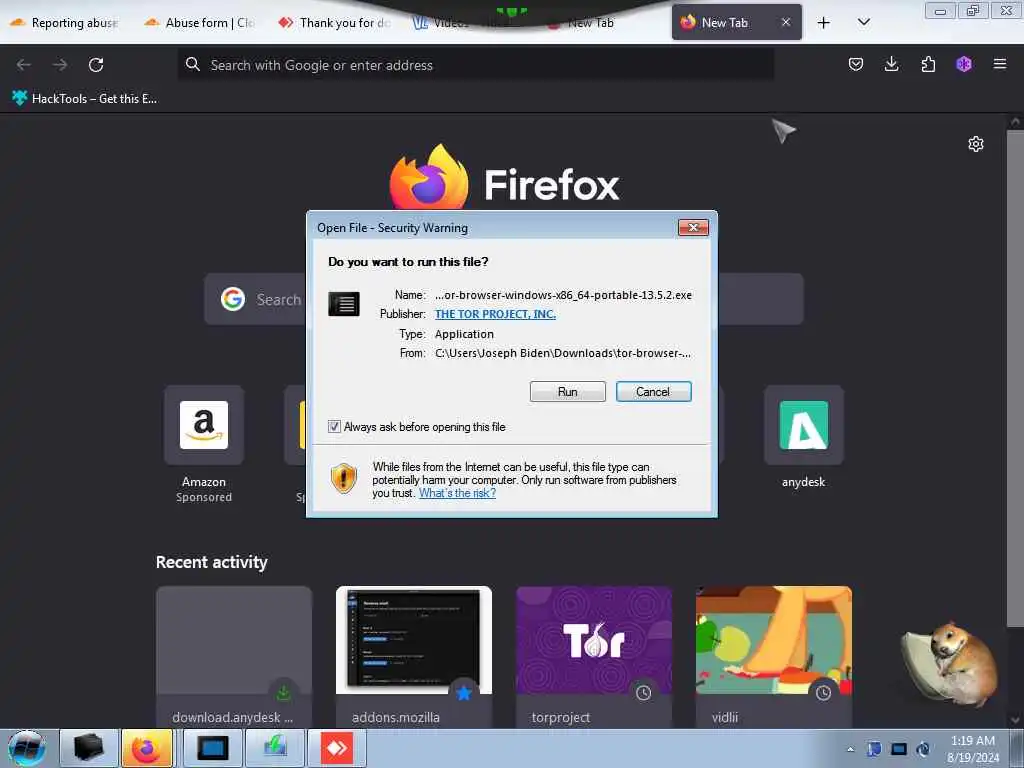Click the page vertical scrollbar

click(1015, 379)
